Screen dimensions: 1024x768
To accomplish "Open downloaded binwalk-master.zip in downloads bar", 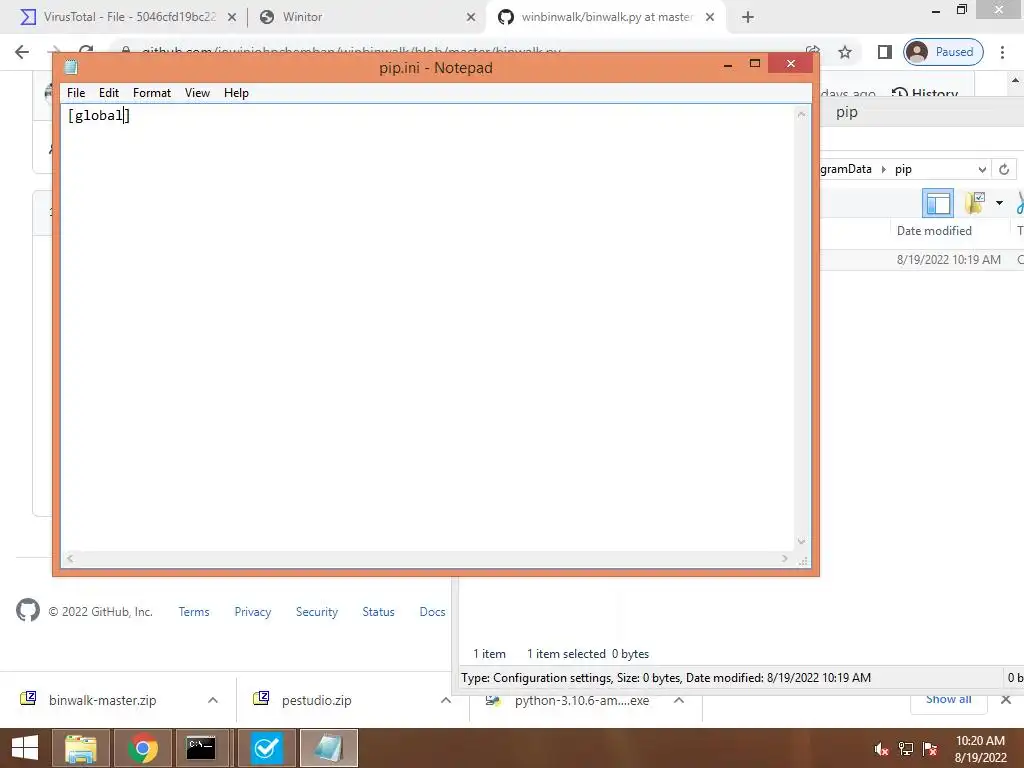I will click(103, 700).
